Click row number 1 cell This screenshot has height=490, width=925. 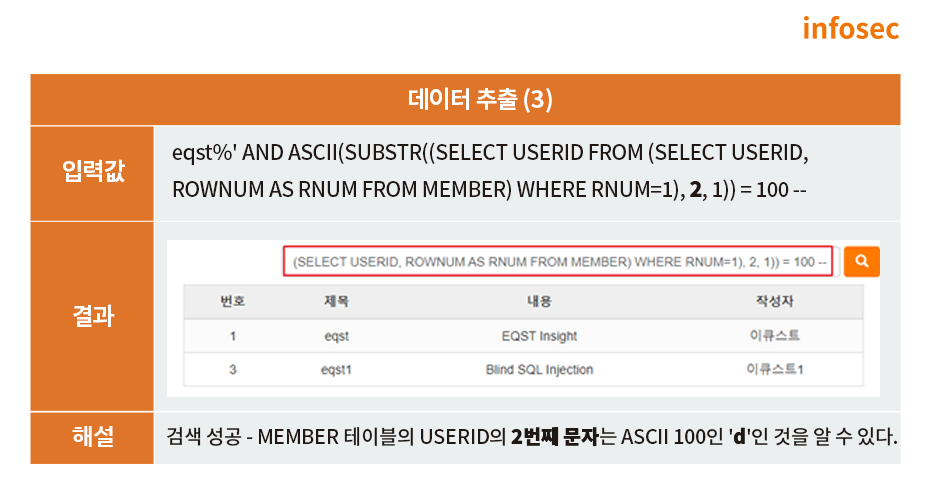[232, 336]
